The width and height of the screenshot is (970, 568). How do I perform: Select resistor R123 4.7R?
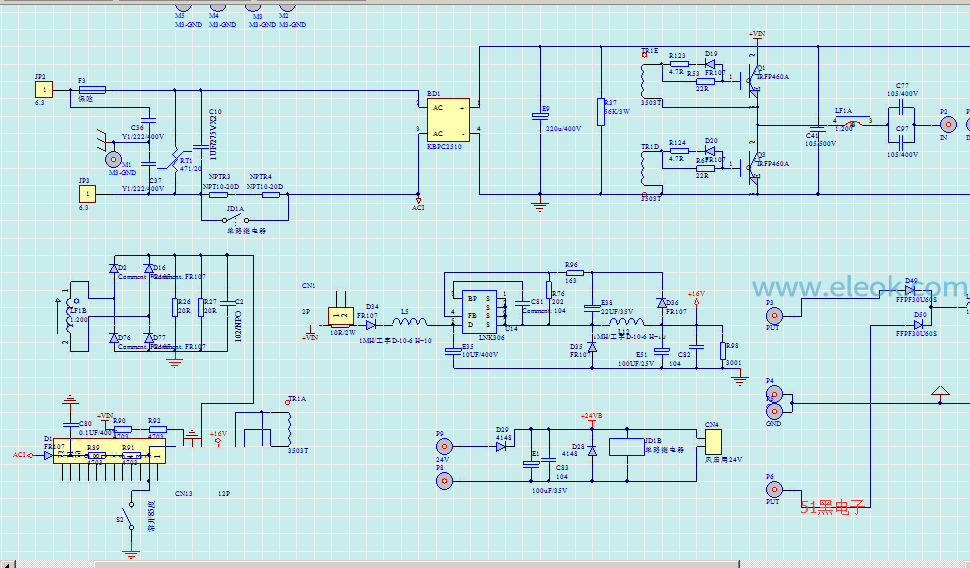679,64
